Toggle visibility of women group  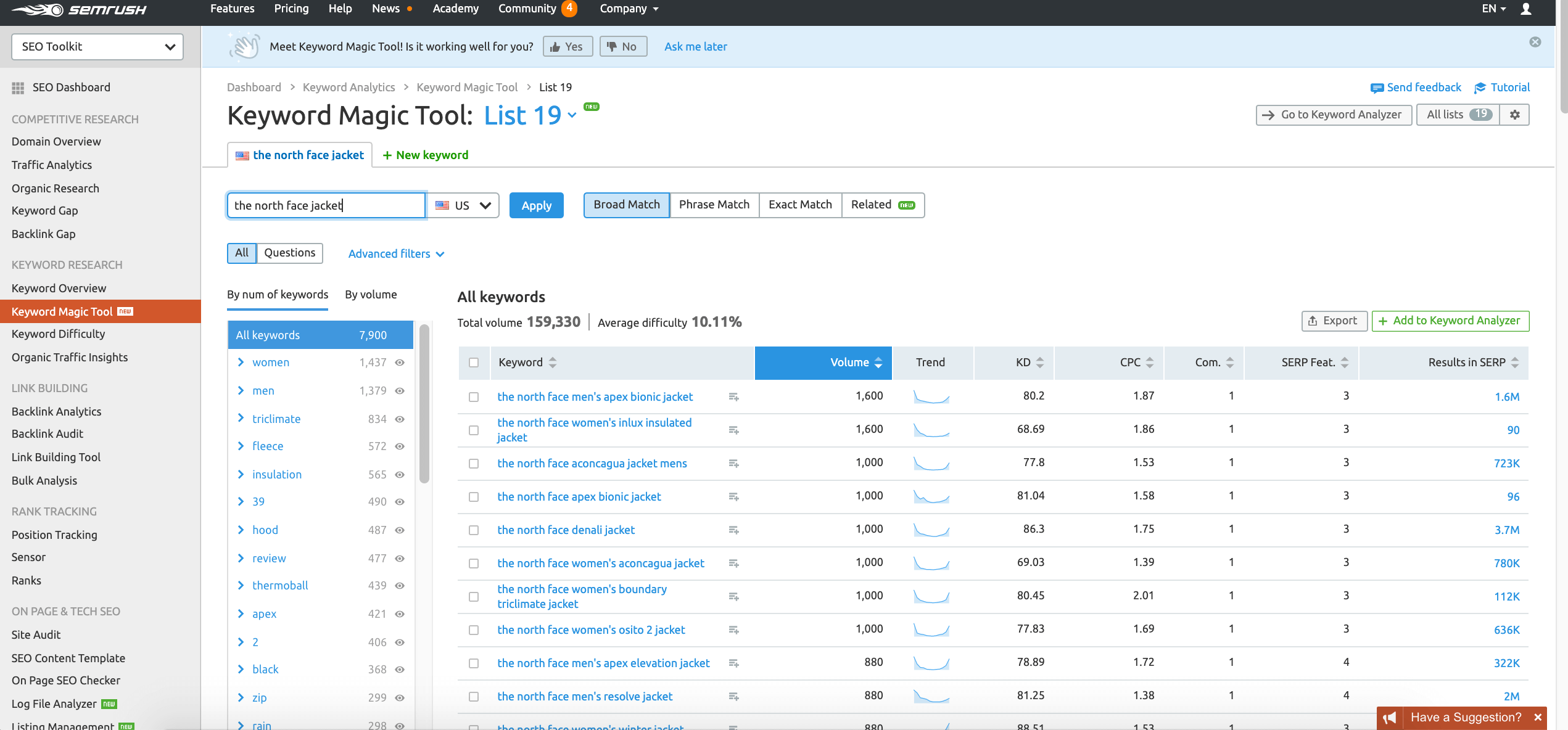click(x=400, y=363)
